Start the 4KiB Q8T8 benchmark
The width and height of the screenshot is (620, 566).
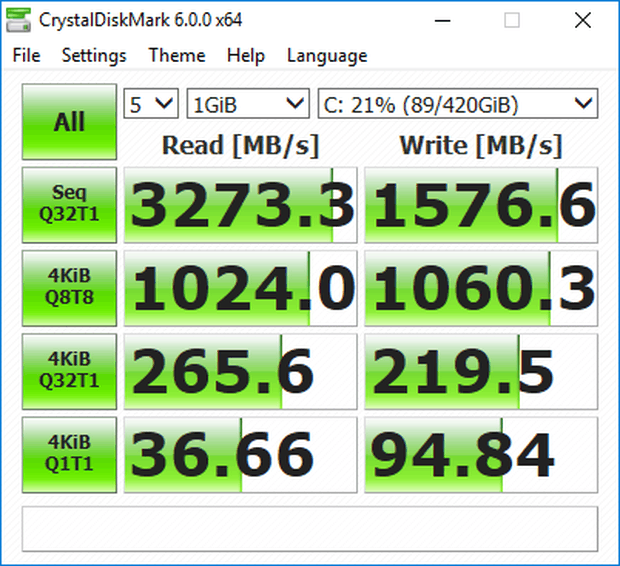(69, 288)
